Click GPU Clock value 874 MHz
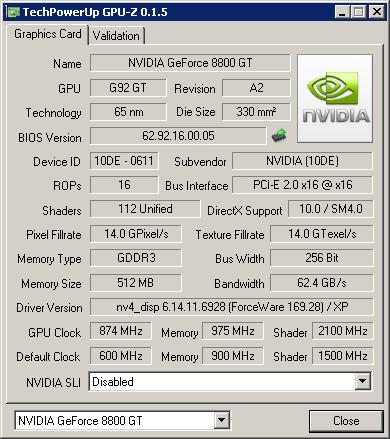The image size is (390, 439). point(121,331)
